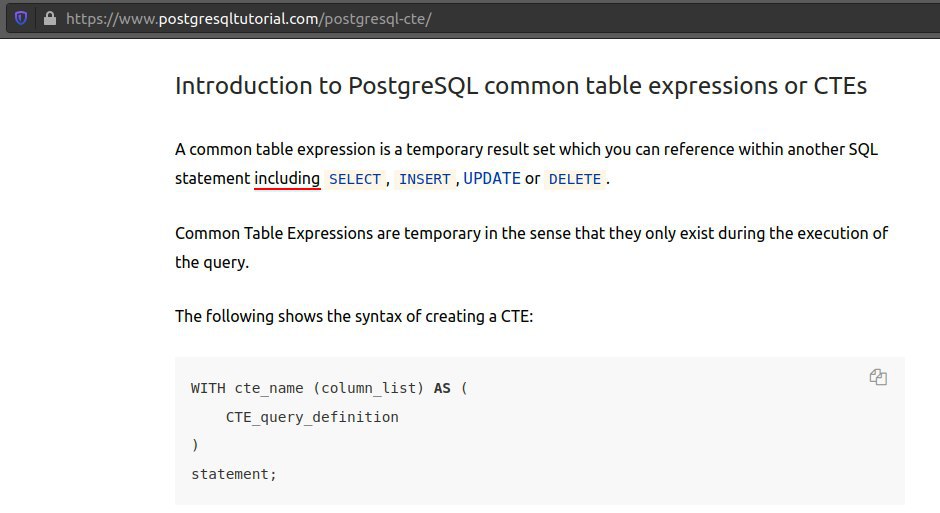The width and height of the screenshot is (940, 513).
Task: Open the SELECT link
Action: point(355,179)
